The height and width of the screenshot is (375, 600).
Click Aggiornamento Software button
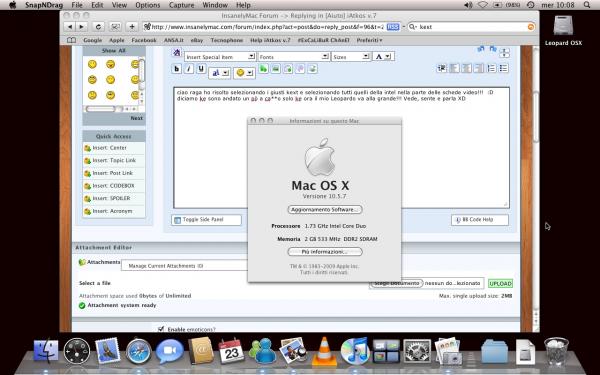pyautogui.click(x=324, y=210)
